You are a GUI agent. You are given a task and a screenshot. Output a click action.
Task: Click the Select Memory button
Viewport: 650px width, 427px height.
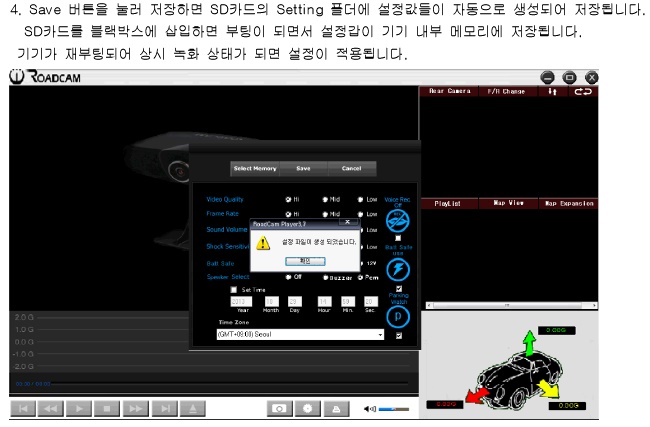click(255, 168)
